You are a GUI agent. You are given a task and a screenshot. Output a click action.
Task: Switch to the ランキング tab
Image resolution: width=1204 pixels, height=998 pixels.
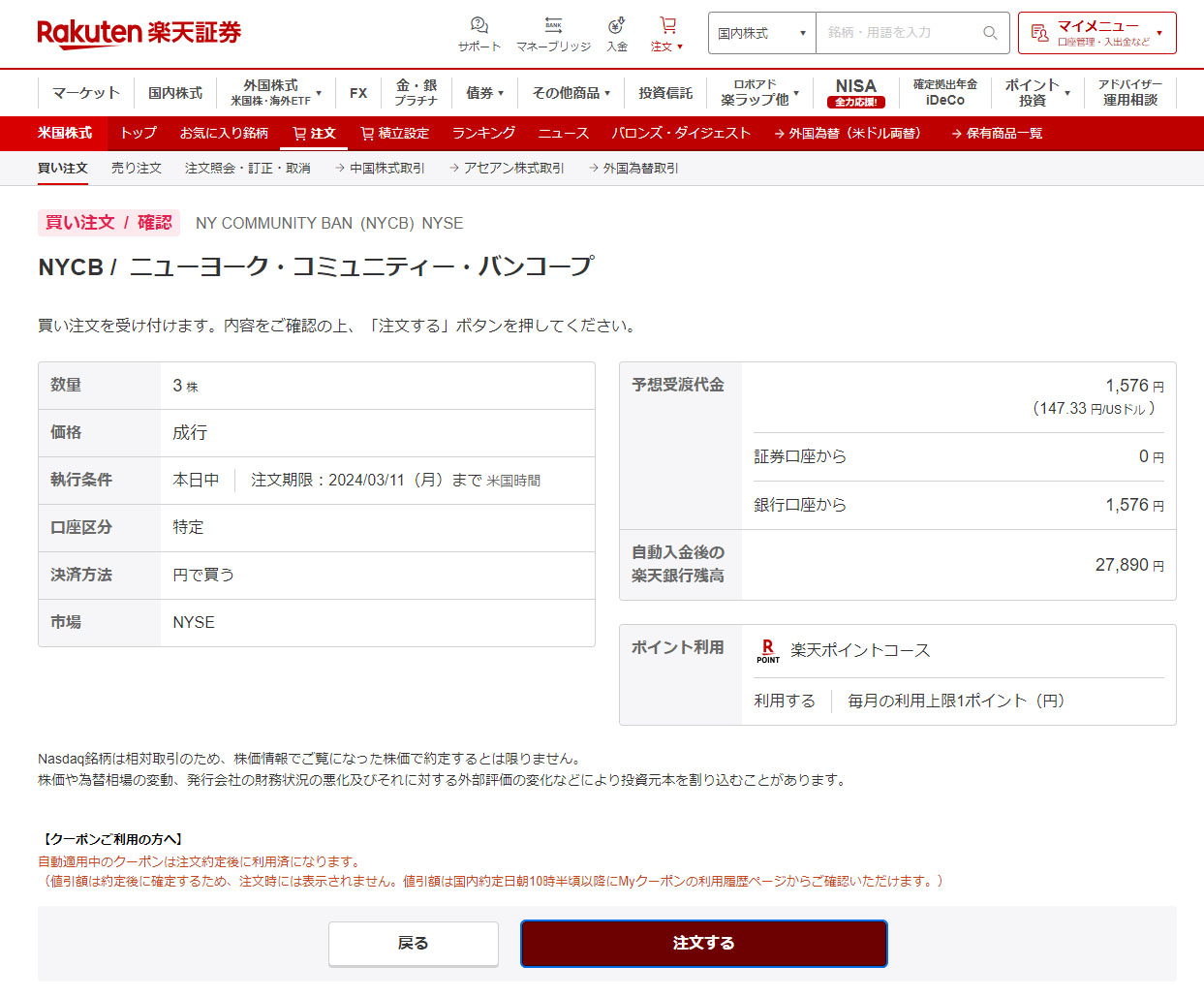click(x=483, y=134)
